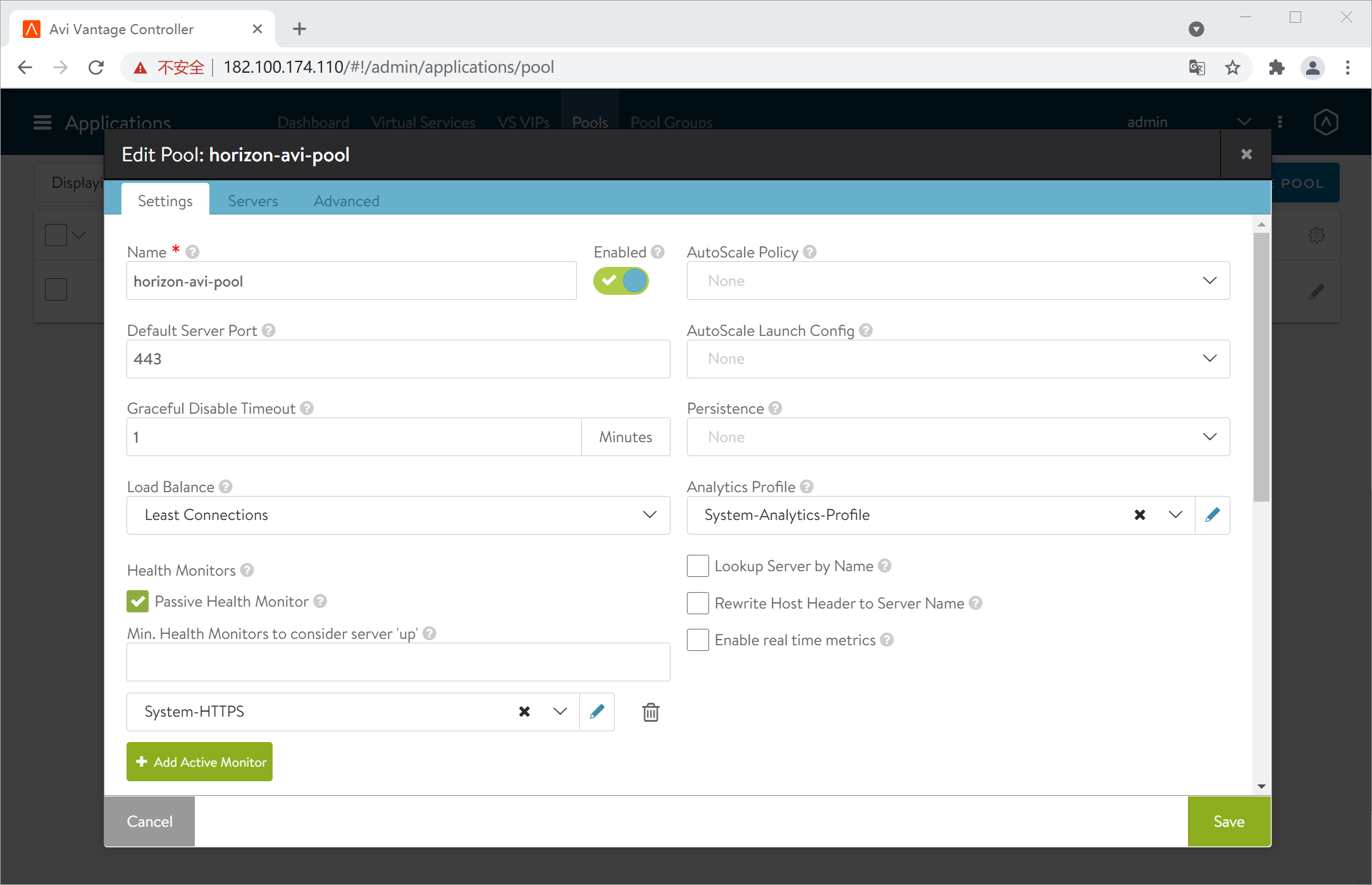Show help for Persistence field
The height and width of the screenshot is (885, 1372).
point(775,409)
